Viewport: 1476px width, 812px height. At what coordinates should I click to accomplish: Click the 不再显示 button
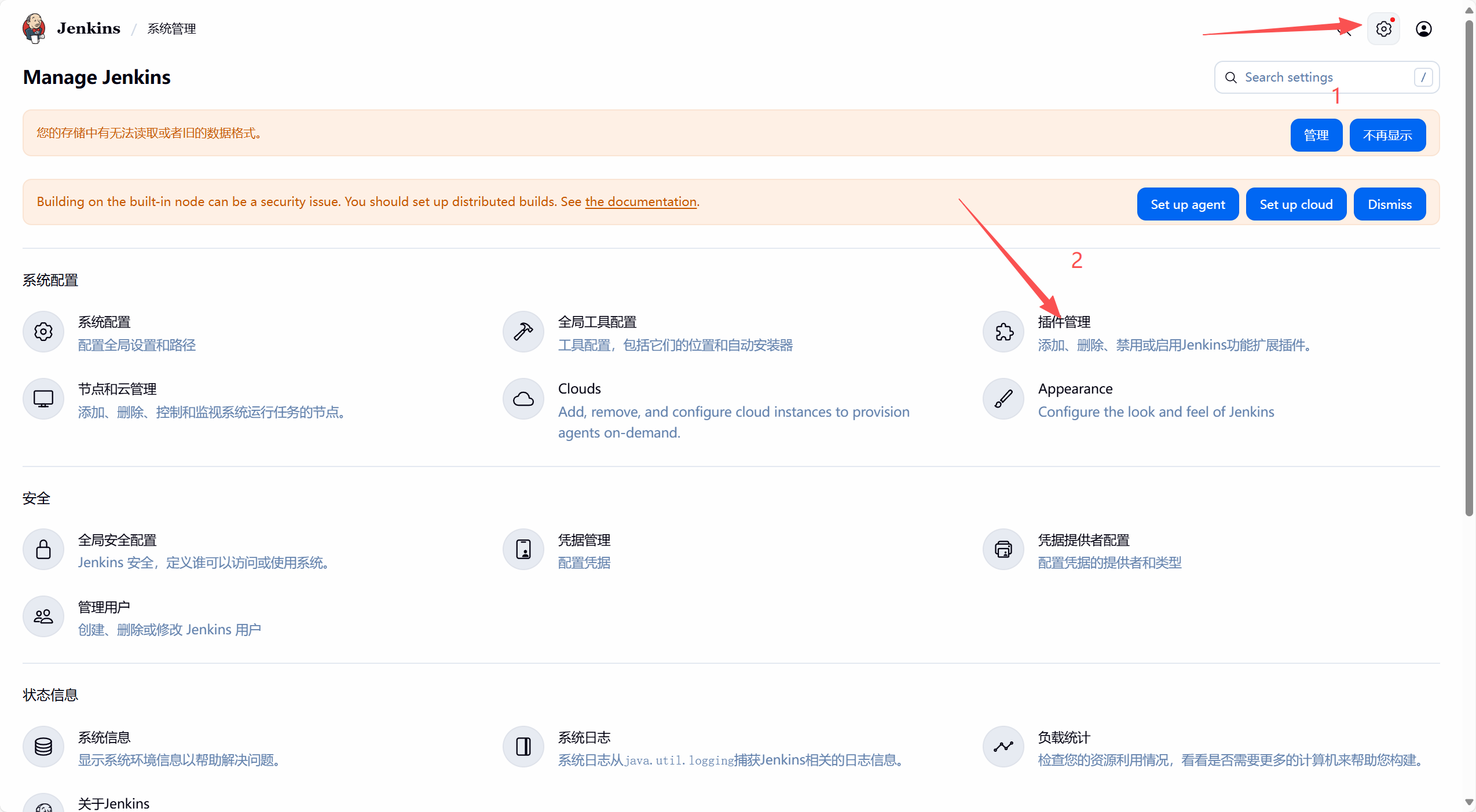[1387, 135]
